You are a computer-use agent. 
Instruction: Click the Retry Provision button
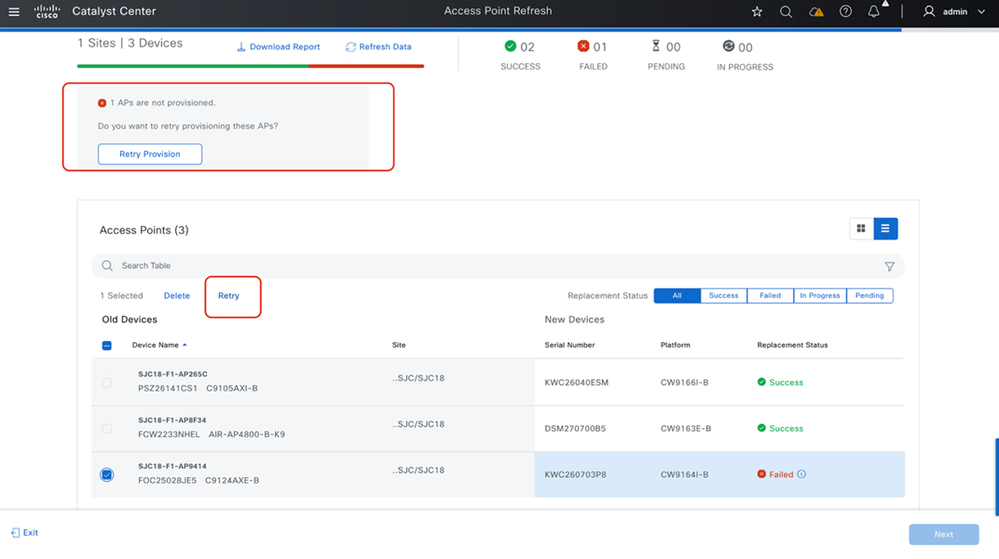[150, 154]
